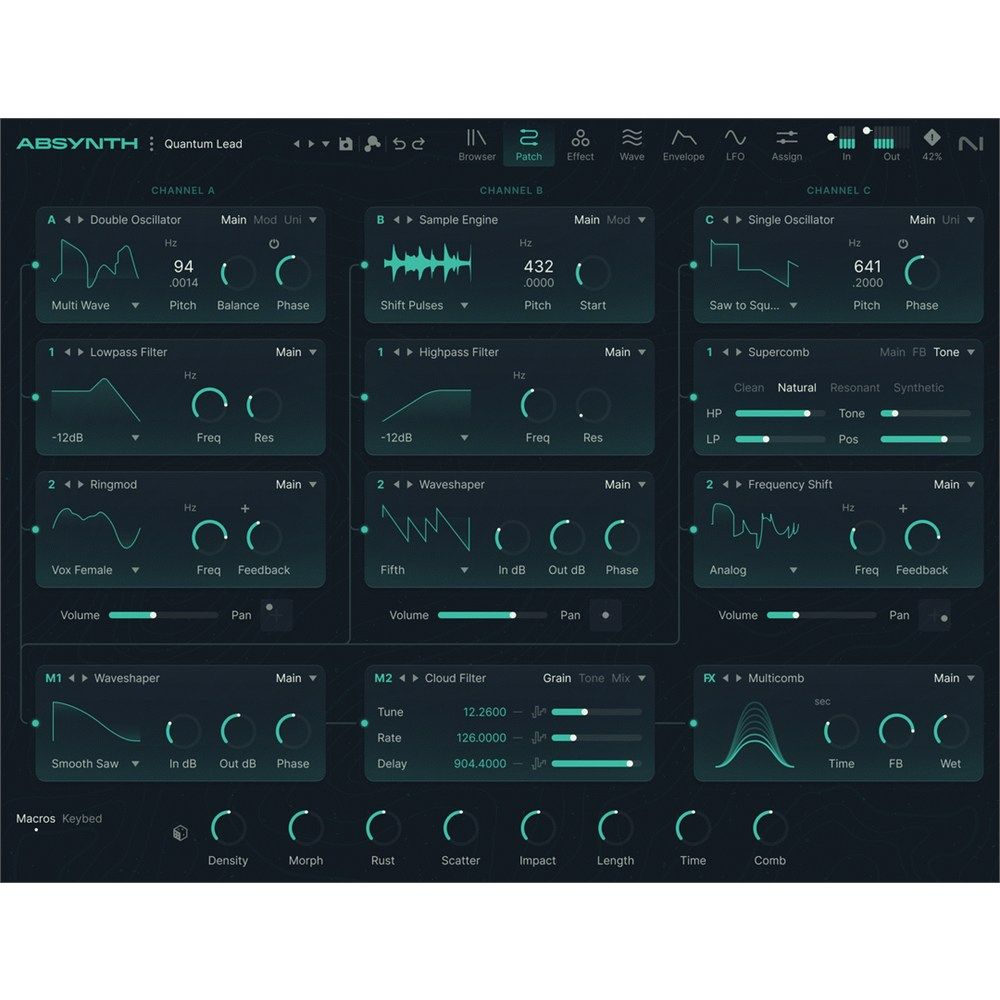Image resolution: width=1000 pixels, height=1000 pixels.
Task: Go to next preset arrow
Action: (311, 144)
